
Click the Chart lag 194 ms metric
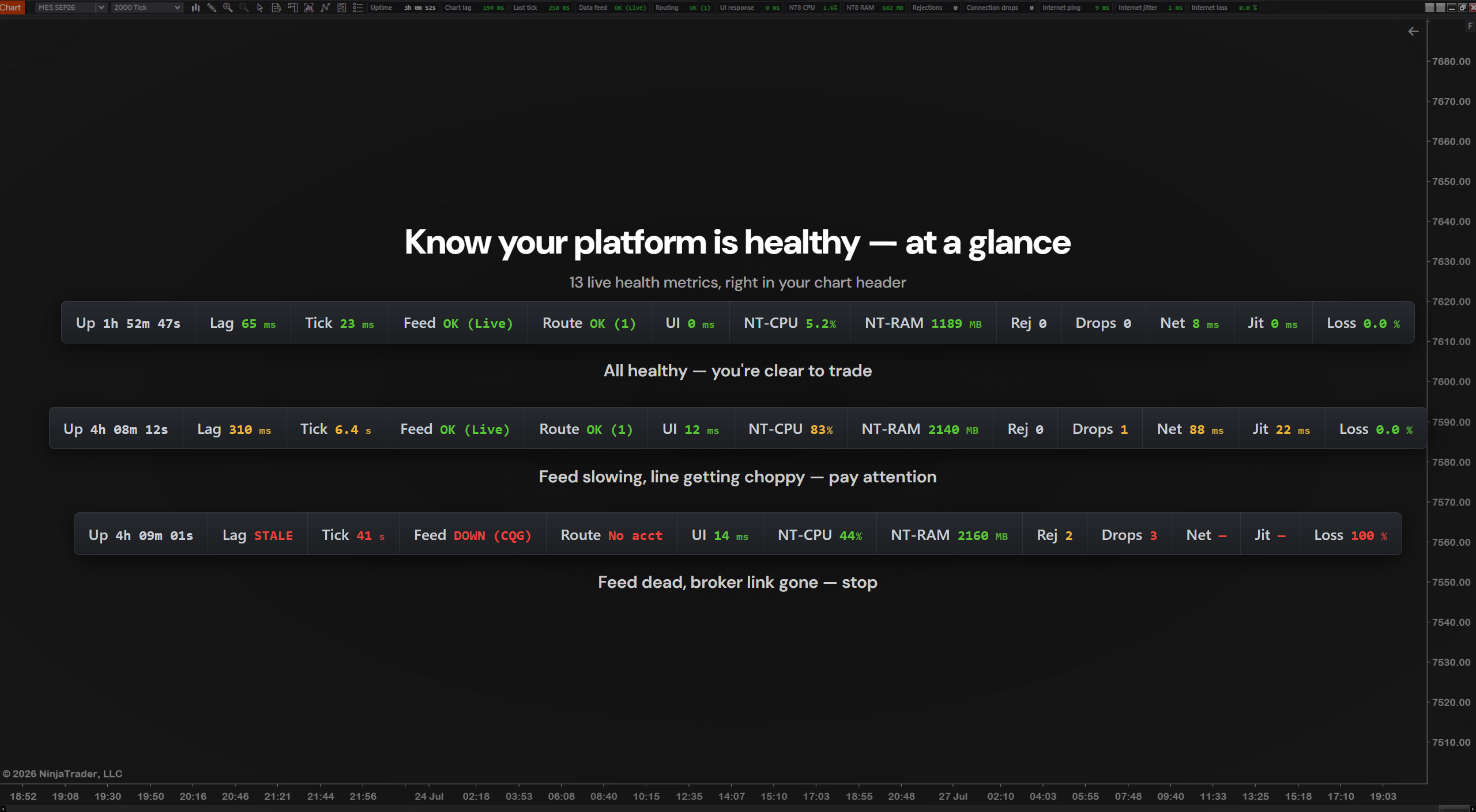click(474, 7)
